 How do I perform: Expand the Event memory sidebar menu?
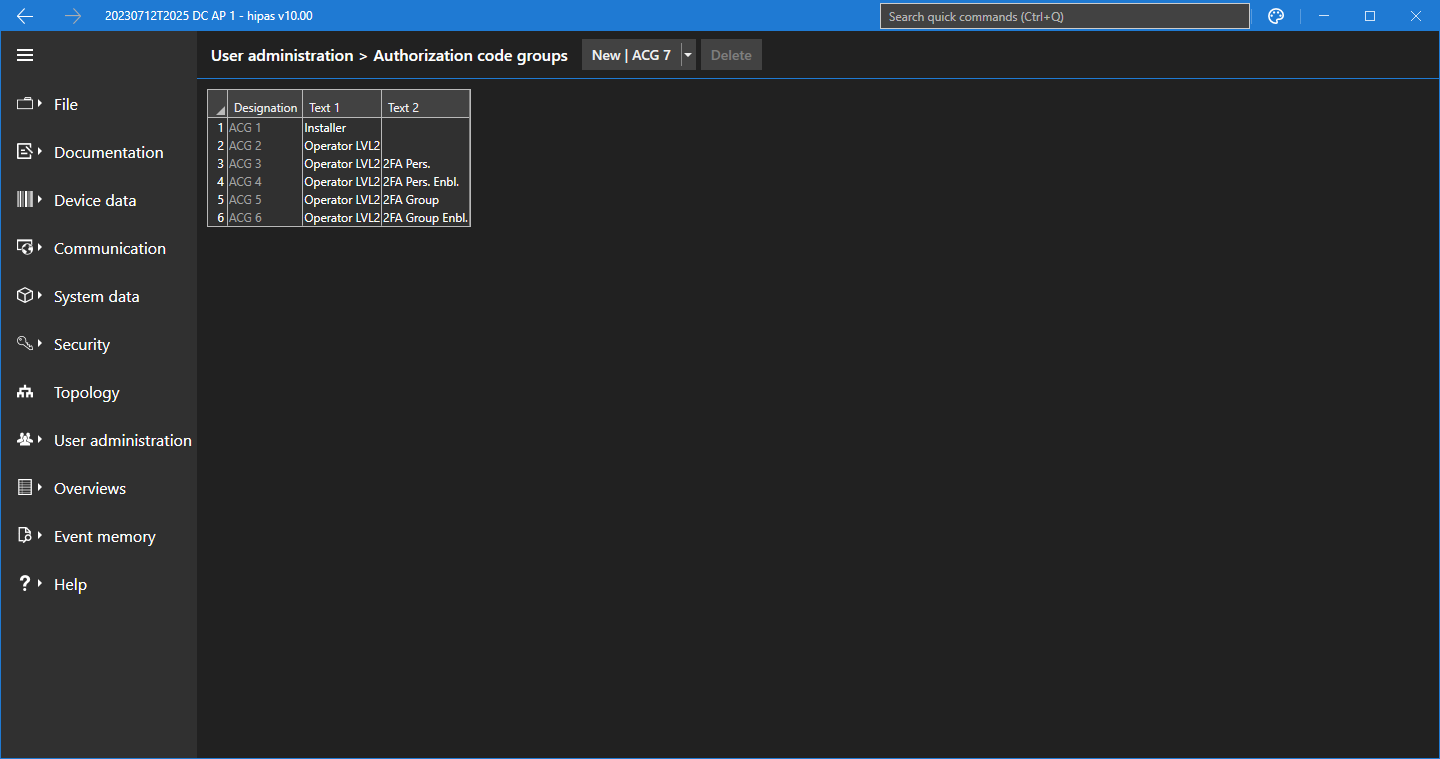click(104, 536)
